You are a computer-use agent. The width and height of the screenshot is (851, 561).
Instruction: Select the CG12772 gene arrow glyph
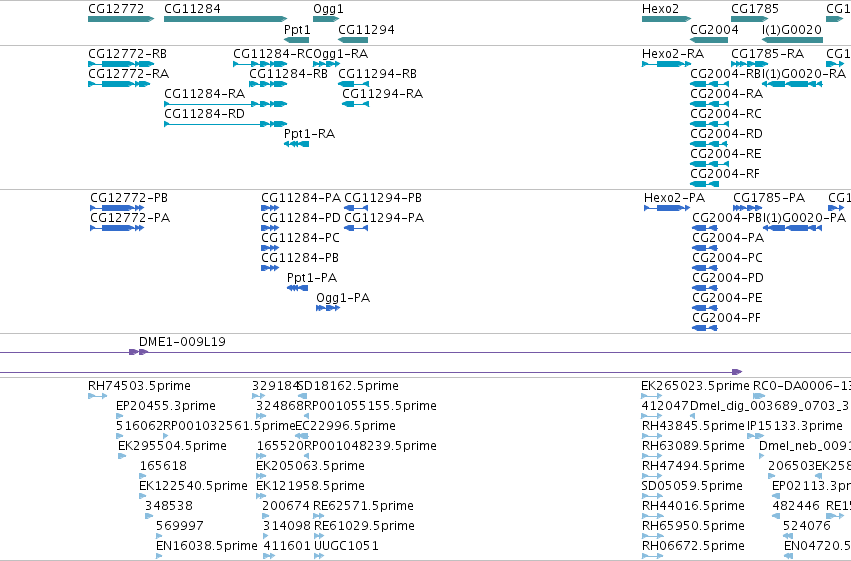[121, 20]
